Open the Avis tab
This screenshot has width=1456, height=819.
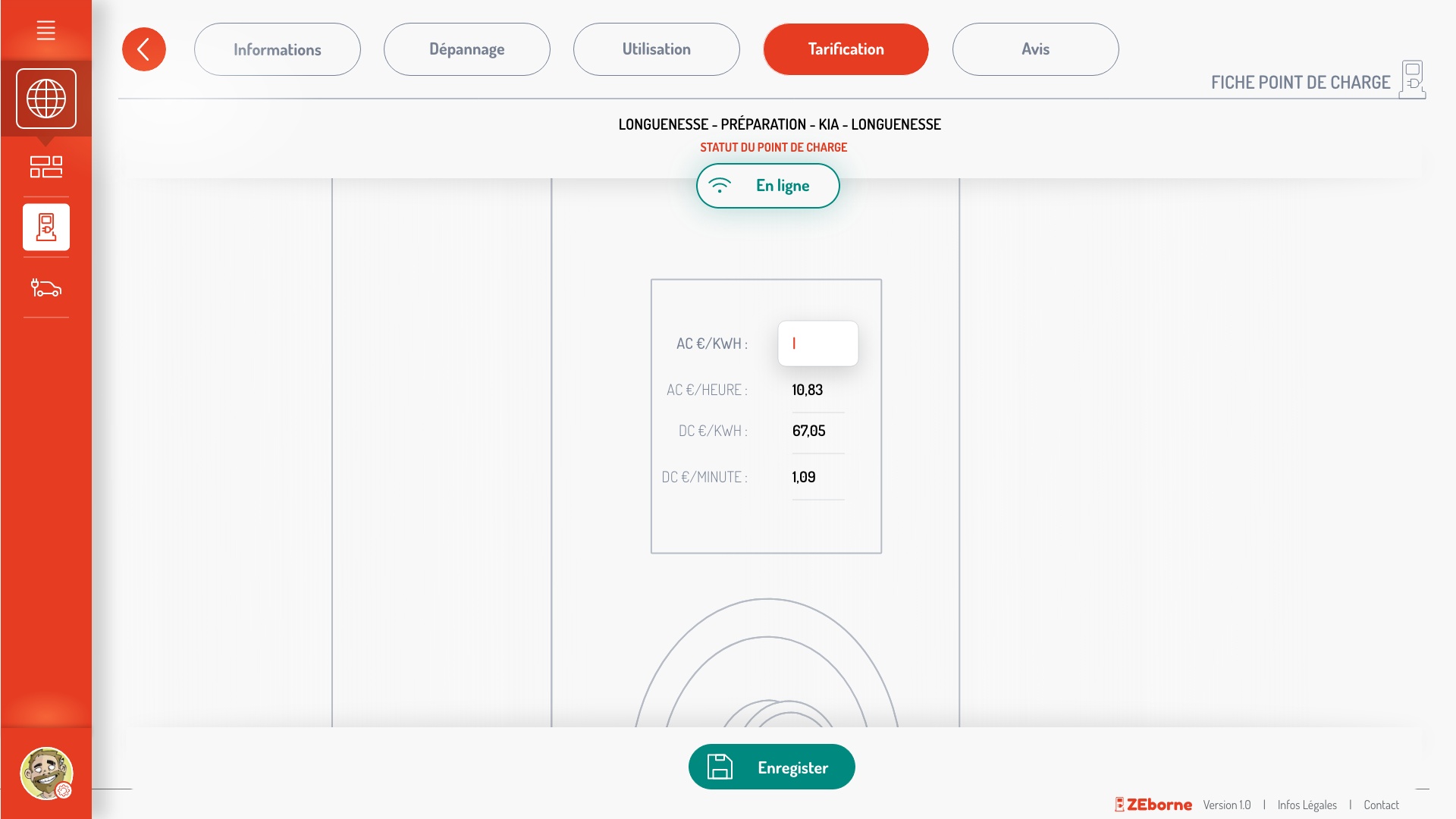coord(1035,49)
